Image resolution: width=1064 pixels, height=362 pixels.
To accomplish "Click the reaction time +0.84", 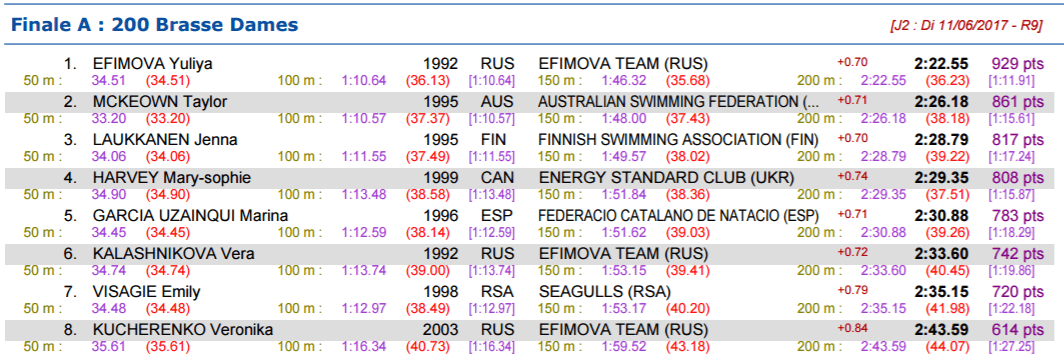I will 852,329.
